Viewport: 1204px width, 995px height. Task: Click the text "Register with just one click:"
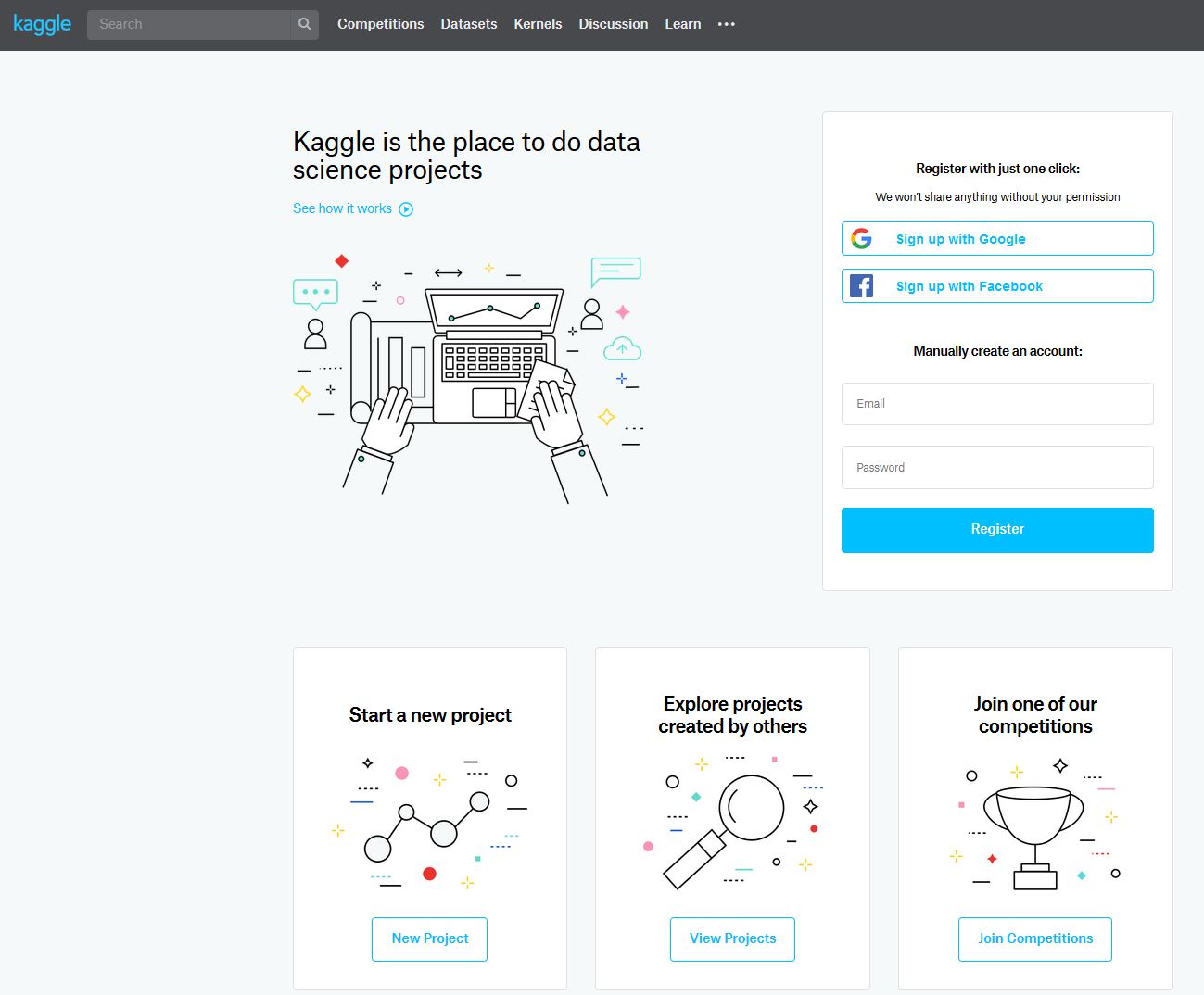(x=997, y=169)
